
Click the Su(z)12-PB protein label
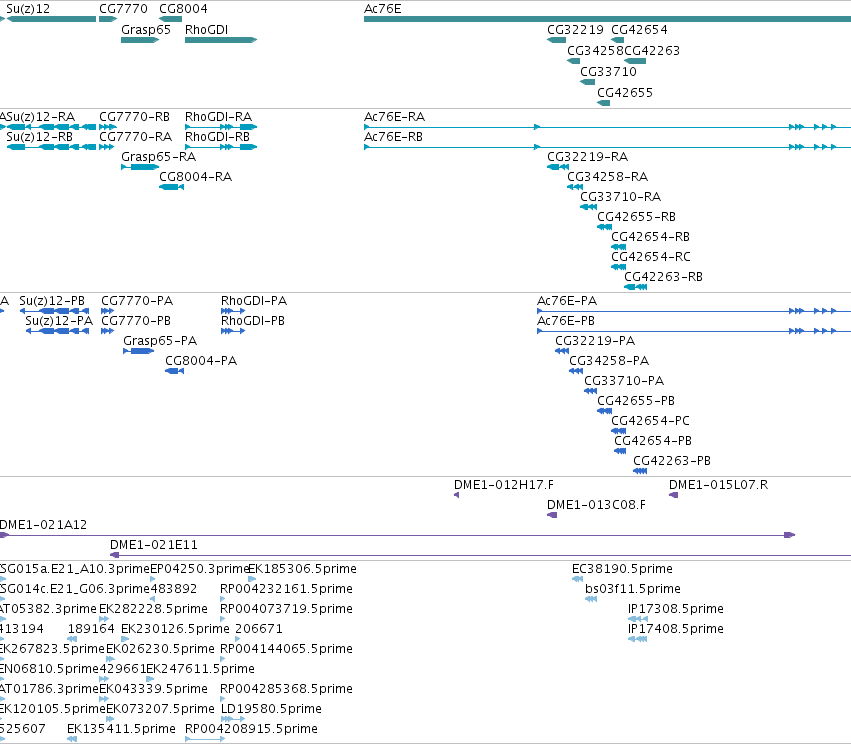(52, 301)
